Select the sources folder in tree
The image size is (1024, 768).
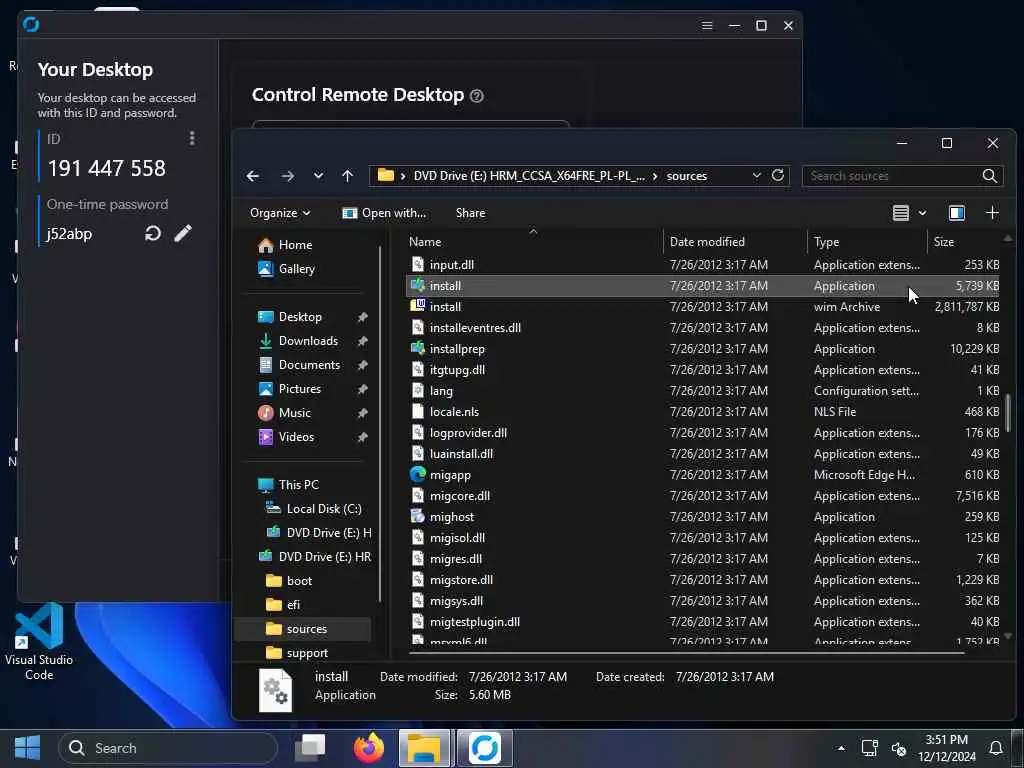point(303,629)
